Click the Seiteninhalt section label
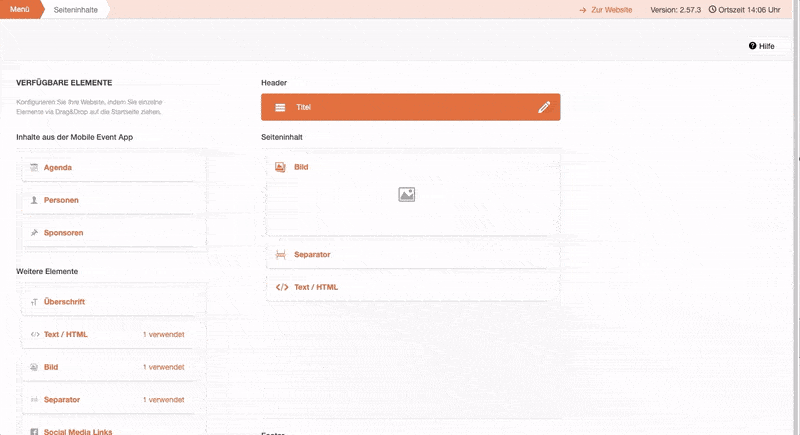This screenshot has width=800, height=435. 282,137
